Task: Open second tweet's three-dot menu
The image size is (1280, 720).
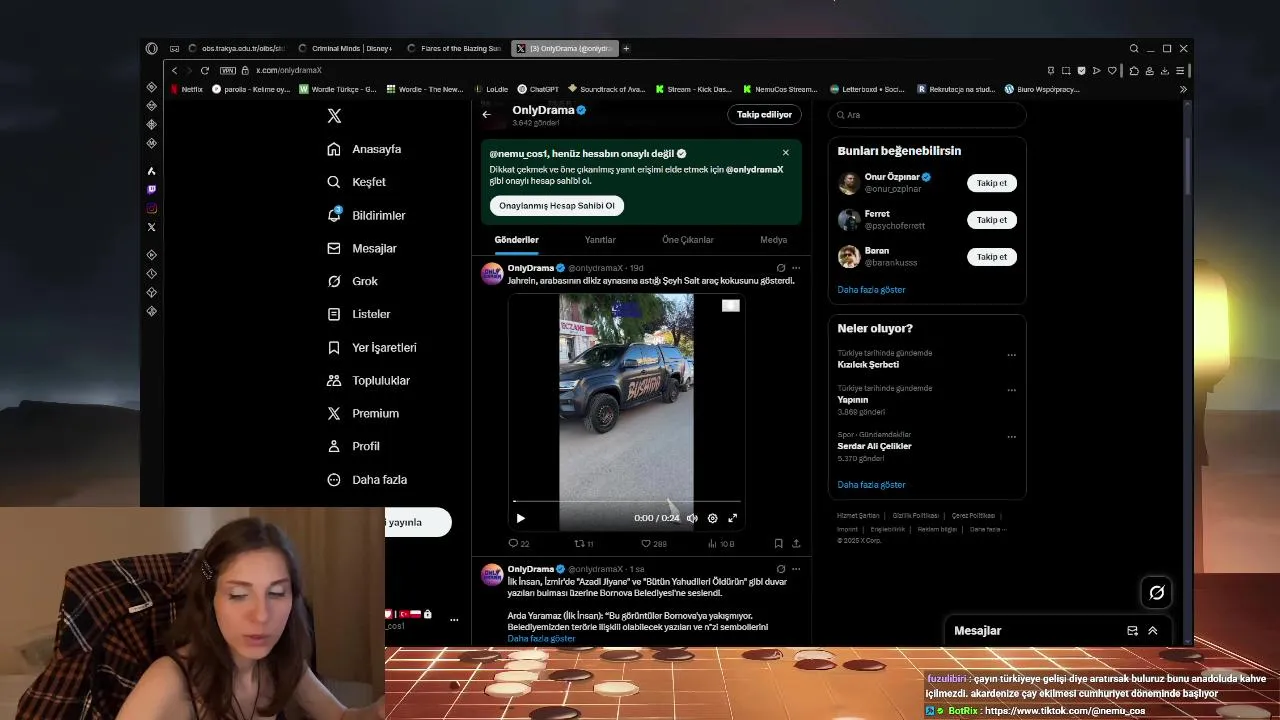Action: click(x=796, y=569)
